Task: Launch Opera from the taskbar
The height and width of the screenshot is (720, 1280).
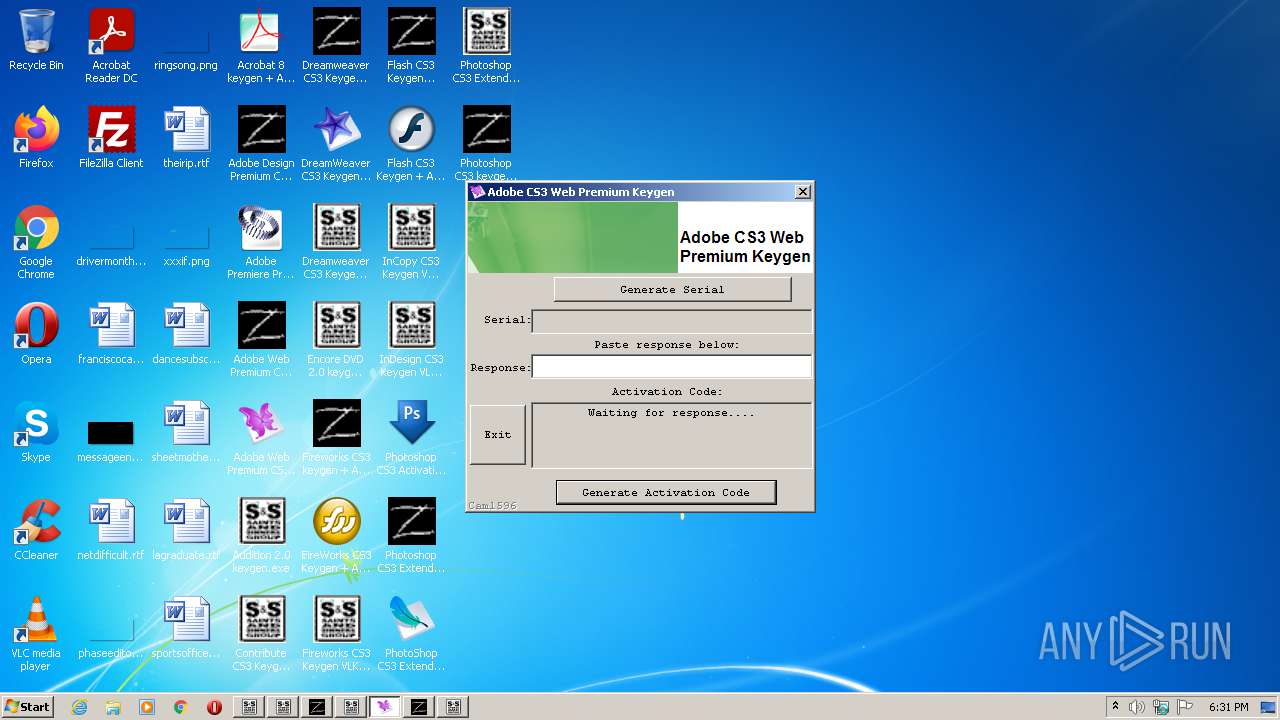Action: 214,707
